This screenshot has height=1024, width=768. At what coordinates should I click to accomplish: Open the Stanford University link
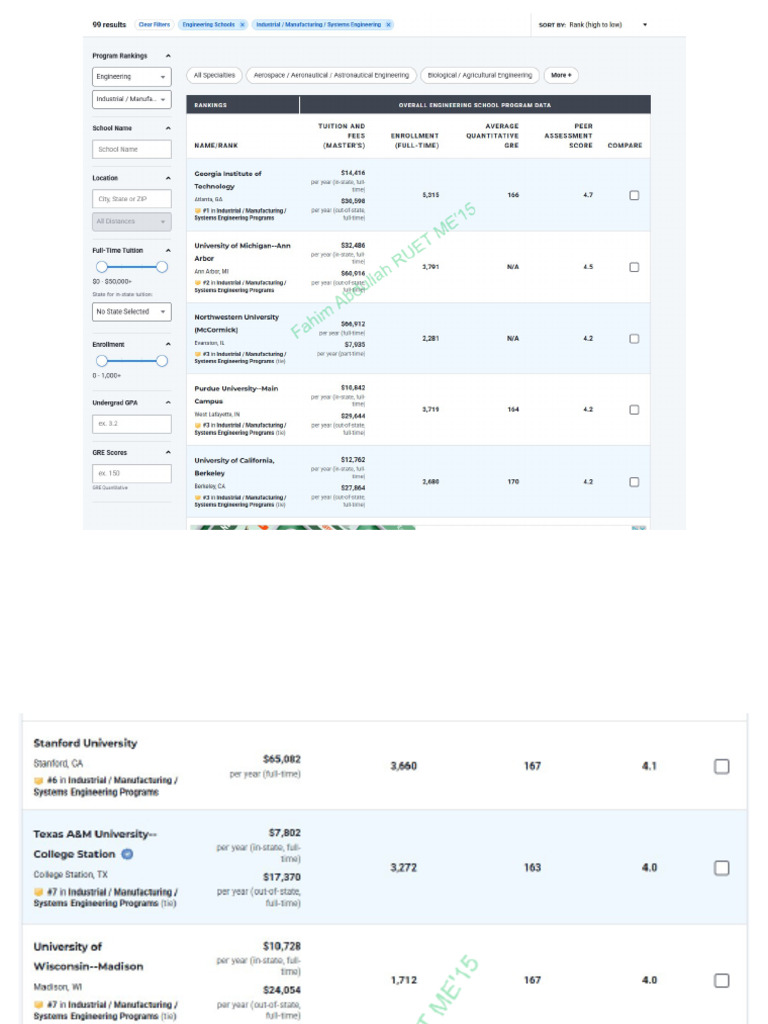(86, 743)
